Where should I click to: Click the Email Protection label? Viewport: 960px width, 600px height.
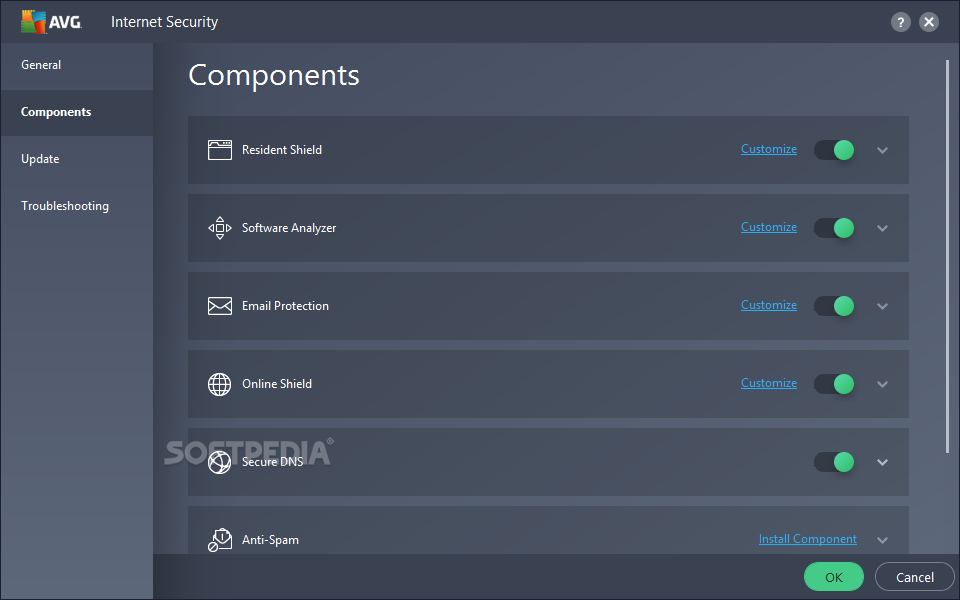[285, 306]
